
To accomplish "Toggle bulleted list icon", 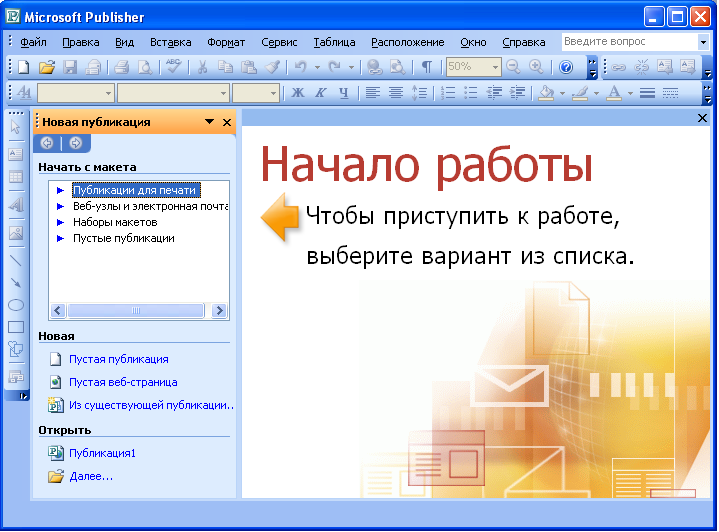I will coord(471,93).
